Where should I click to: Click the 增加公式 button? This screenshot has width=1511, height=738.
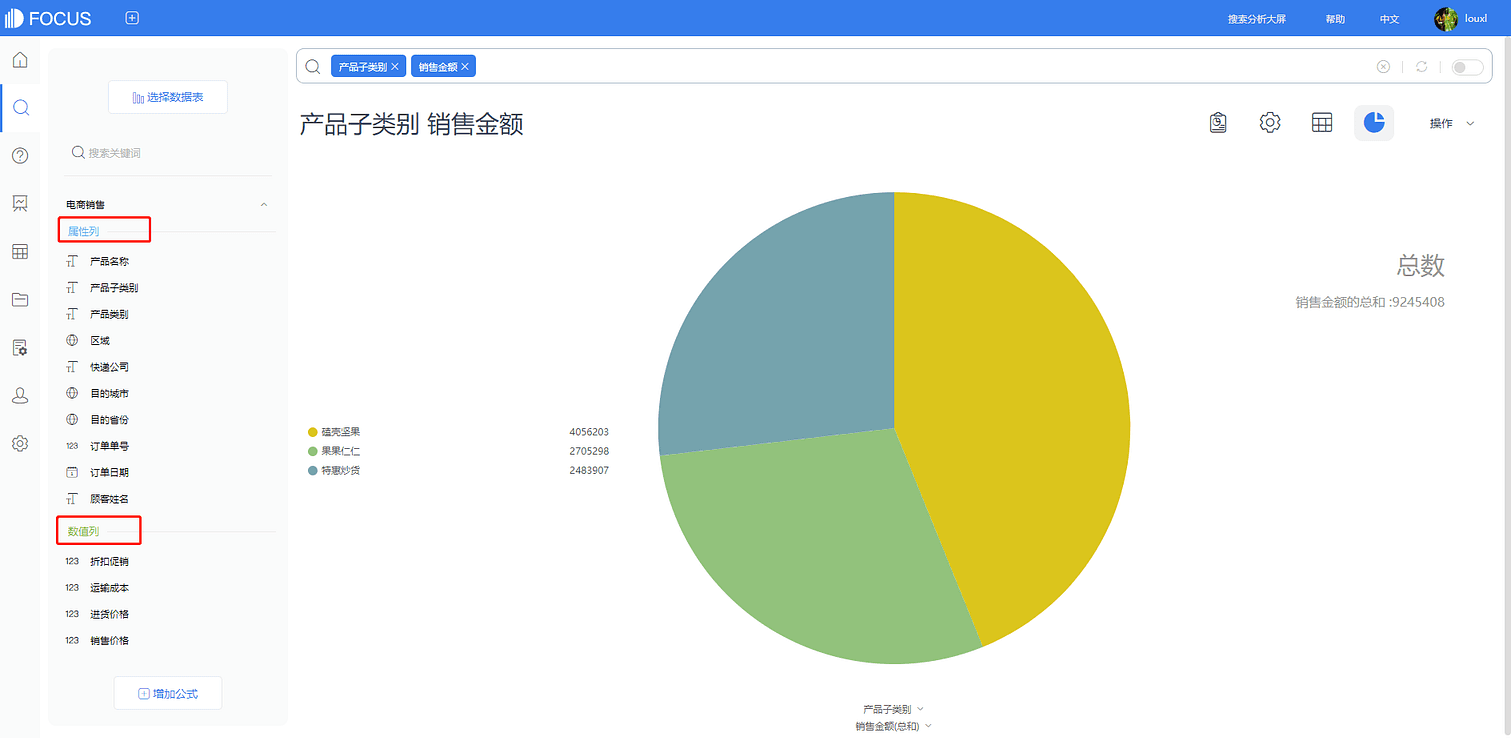pos(168,693)
